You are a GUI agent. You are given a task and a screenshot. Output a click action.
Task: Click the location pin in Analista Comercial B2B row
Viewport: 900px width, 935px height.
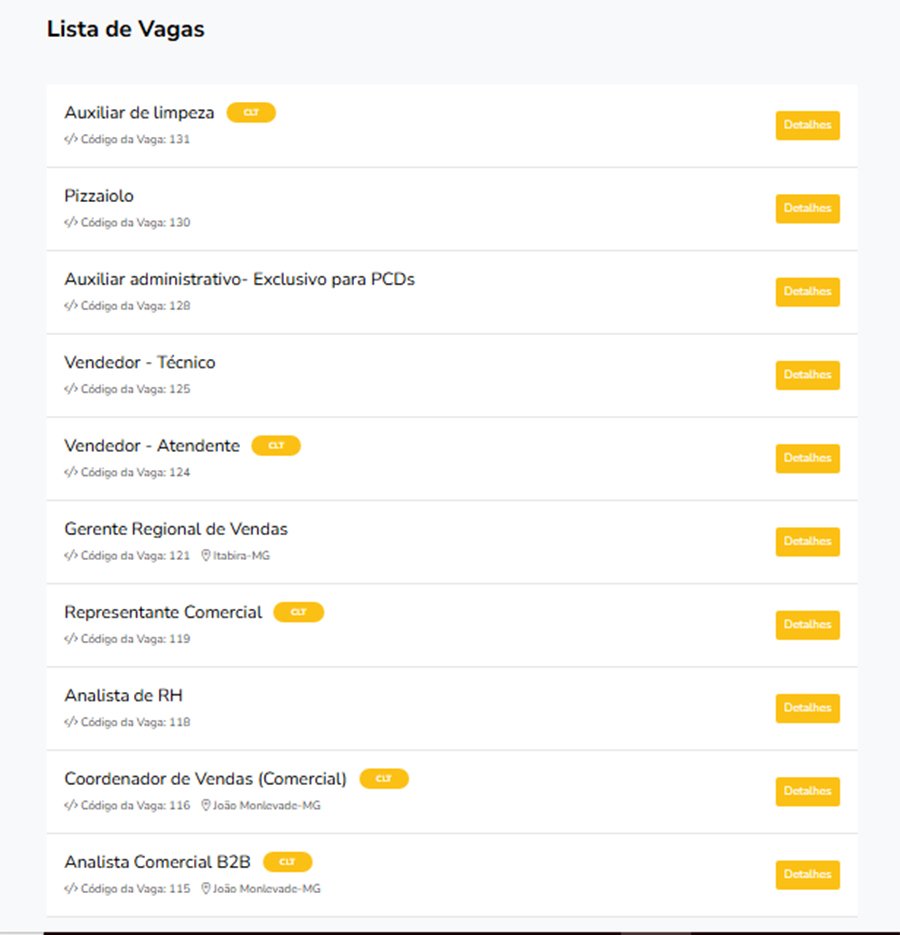pos(206,889)
